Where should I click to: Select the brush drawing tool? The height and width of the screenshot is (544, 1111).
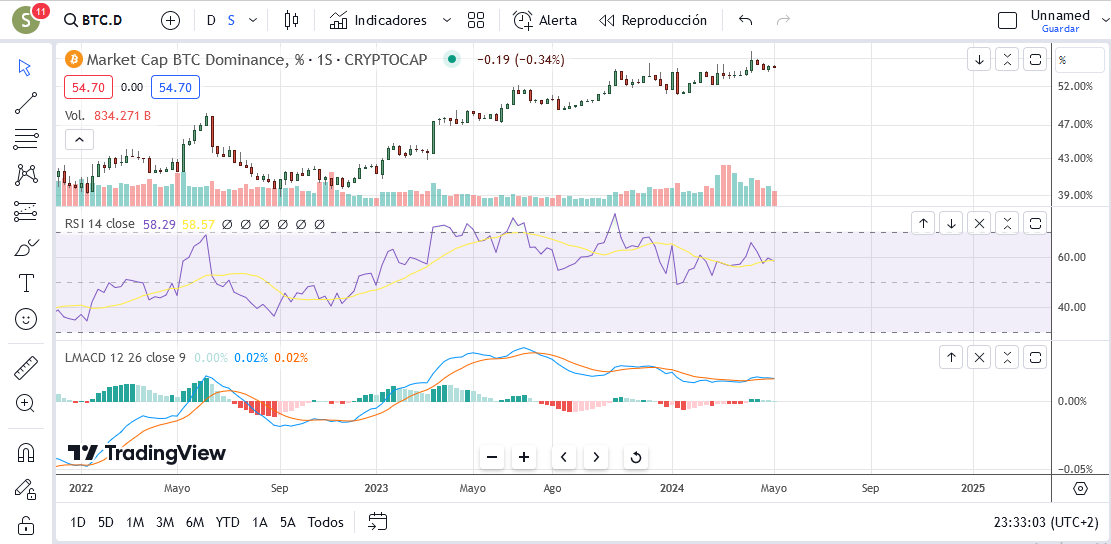(x=26, y=249)
